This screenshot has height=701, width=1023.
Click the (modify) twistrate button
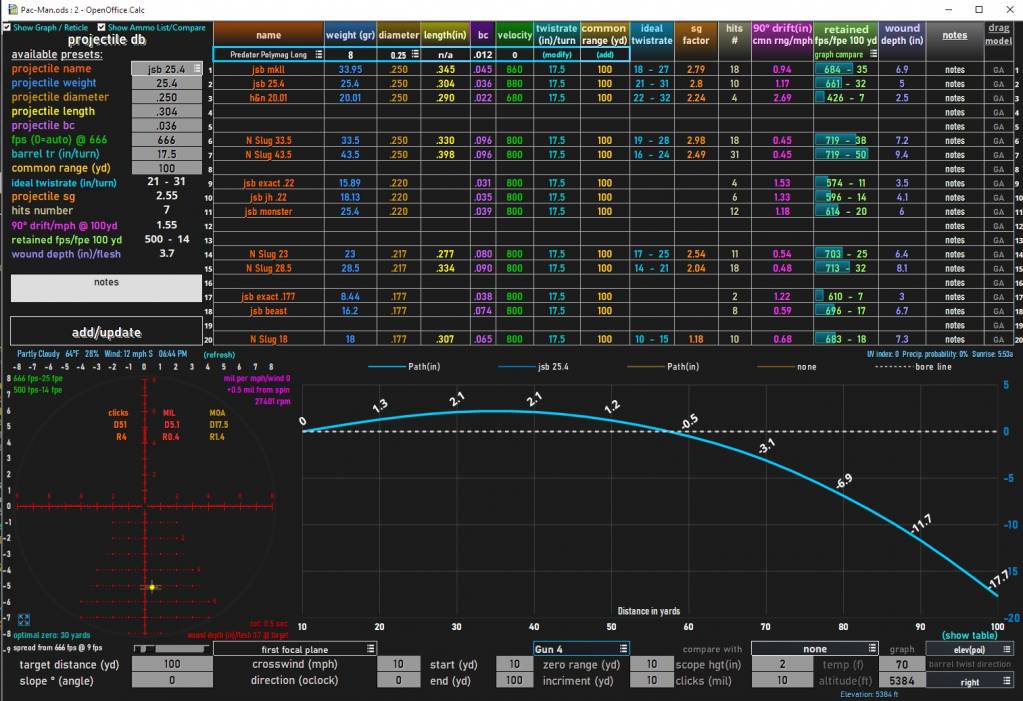[x=557, y=55]
